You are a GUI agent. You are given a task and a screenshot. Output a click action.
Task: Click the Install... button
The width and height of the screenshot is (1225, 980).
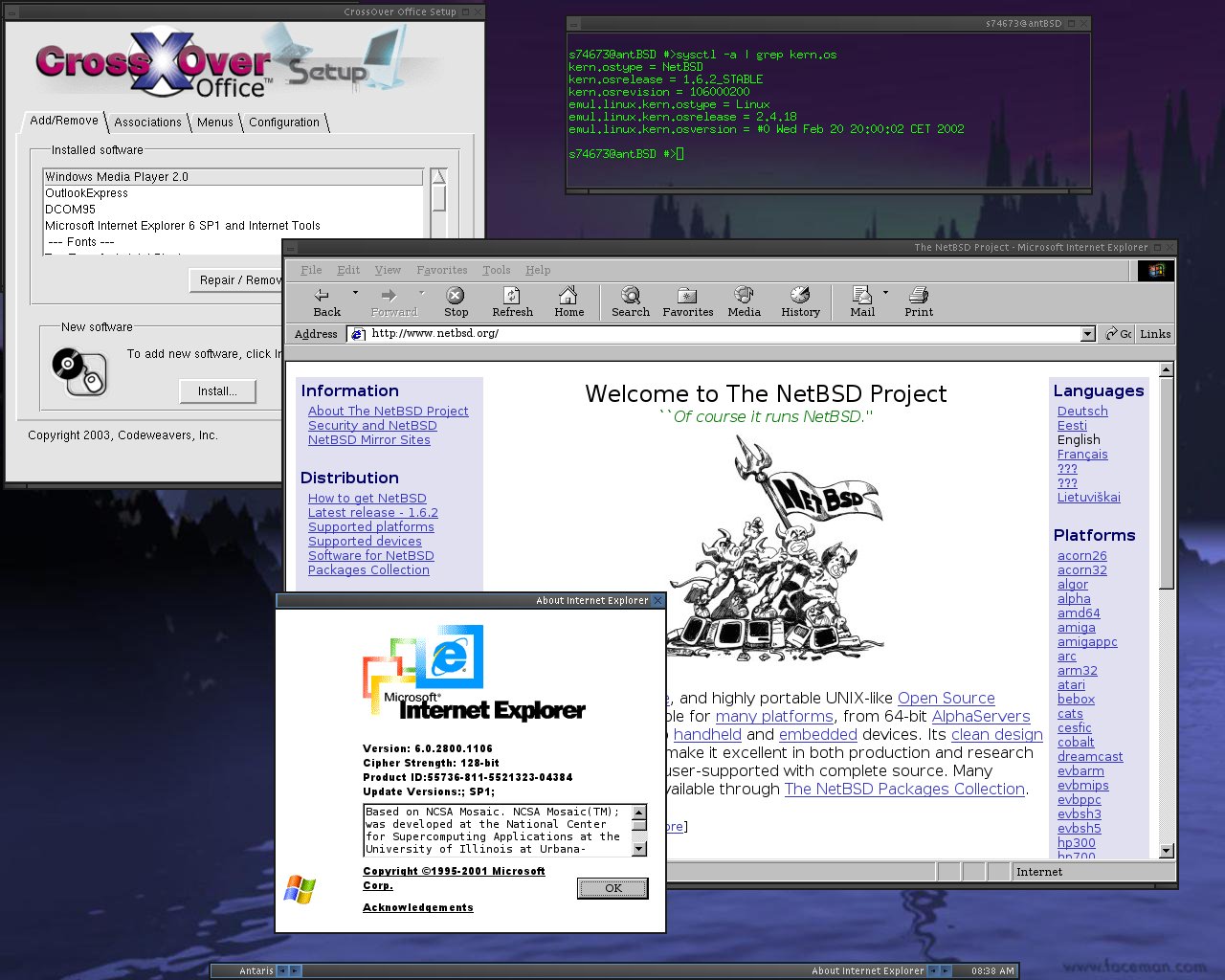pyautogui.click(x=217, y=391)
